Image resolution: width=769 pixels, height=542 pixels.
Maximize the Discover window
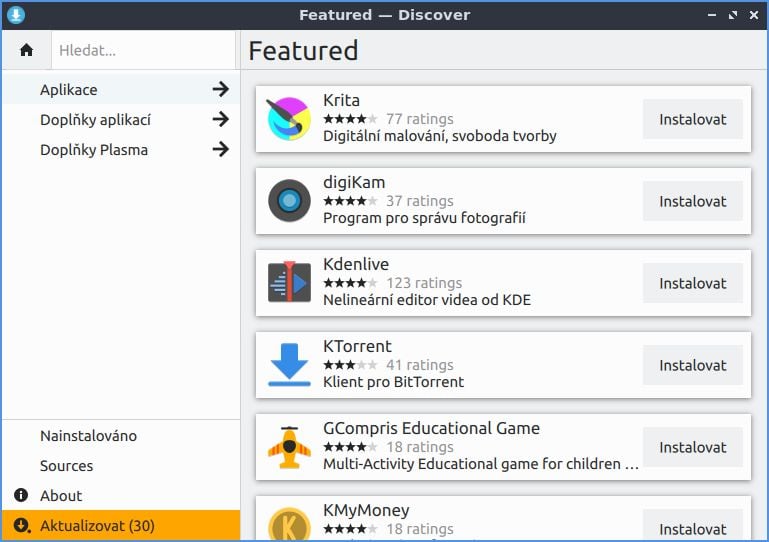tap(733, 15)
